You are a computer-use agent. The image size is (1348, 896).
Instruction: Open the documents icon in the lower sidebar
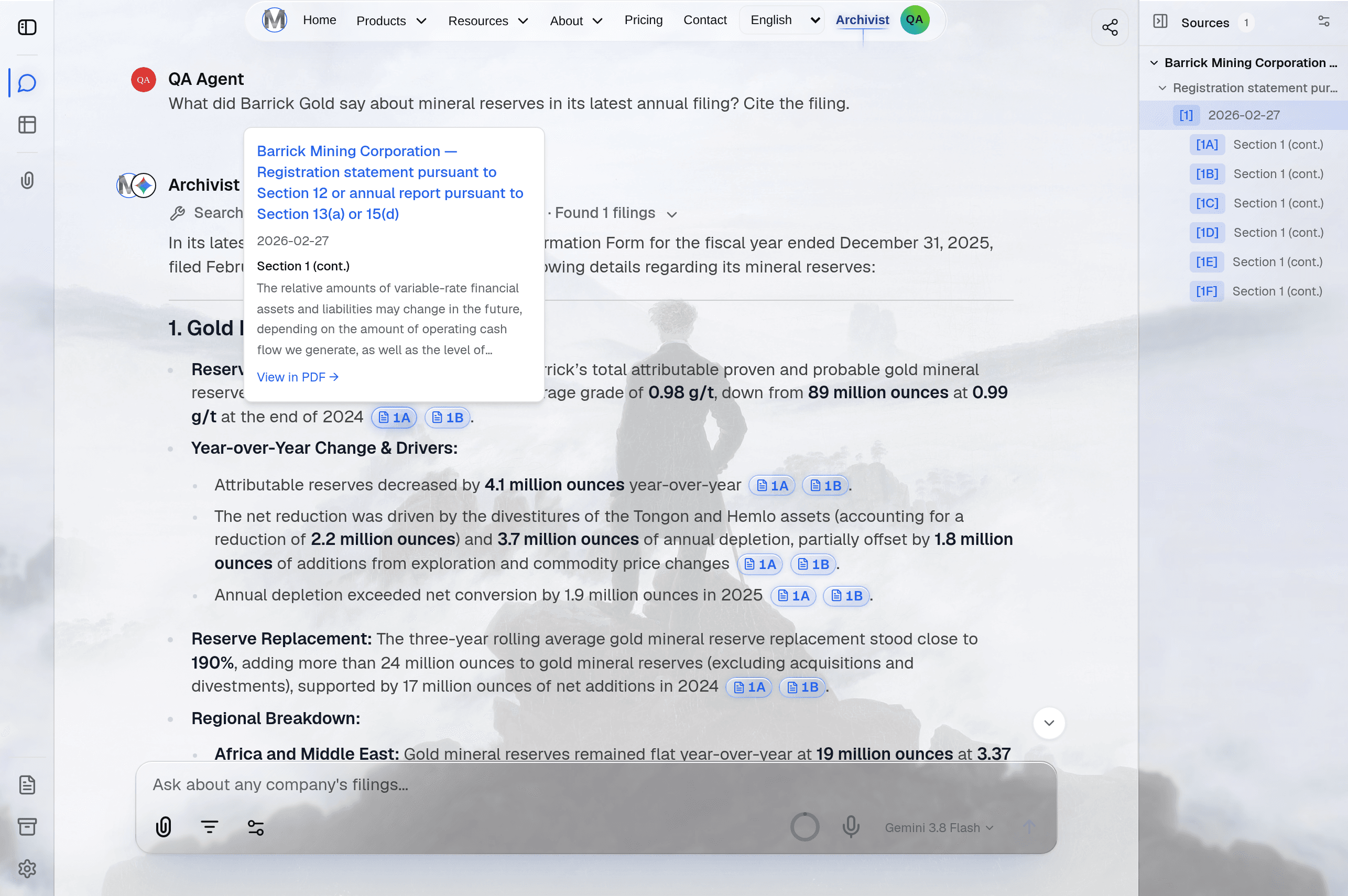click(x=27, y=784)
